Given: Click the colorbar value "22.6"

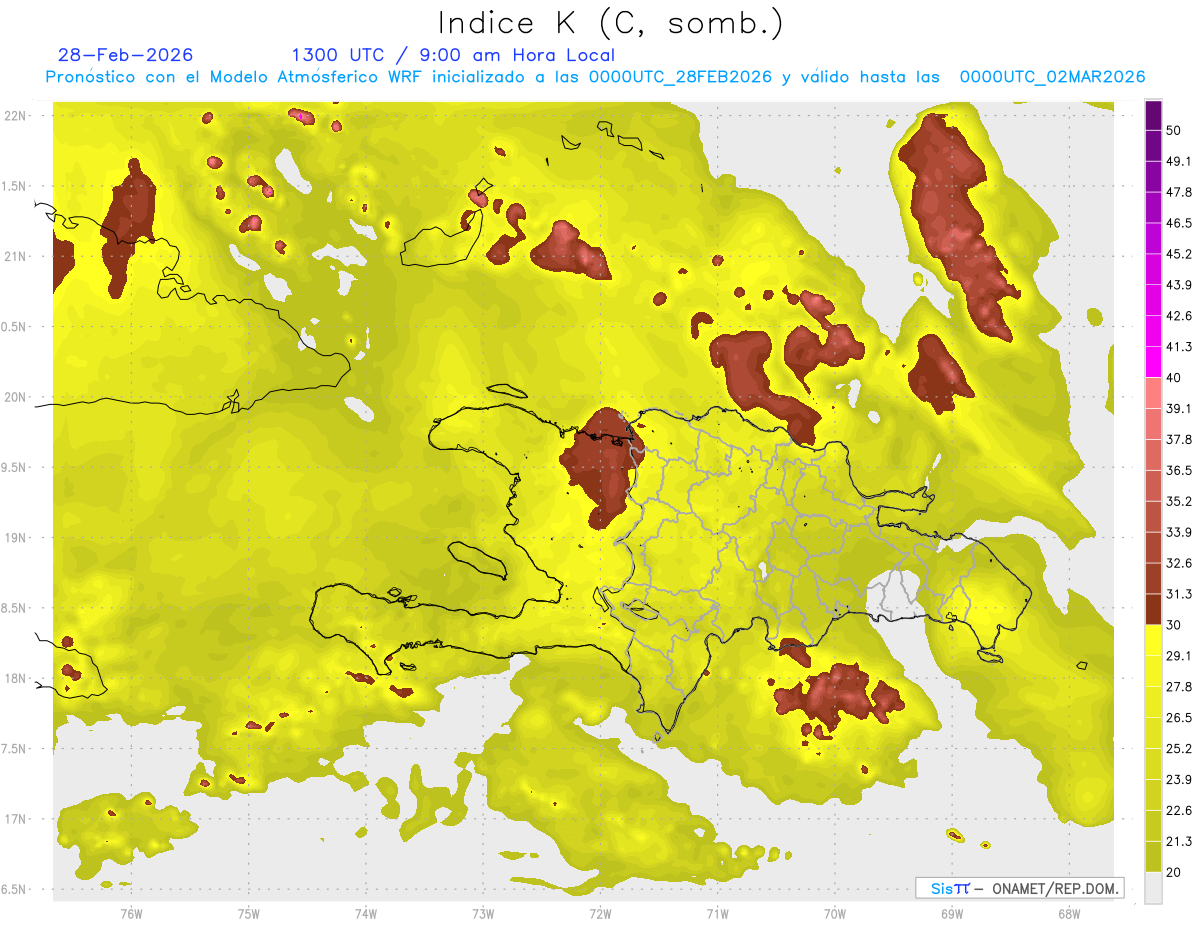Looking at the screenshot, I should (x=1179, y=811).
